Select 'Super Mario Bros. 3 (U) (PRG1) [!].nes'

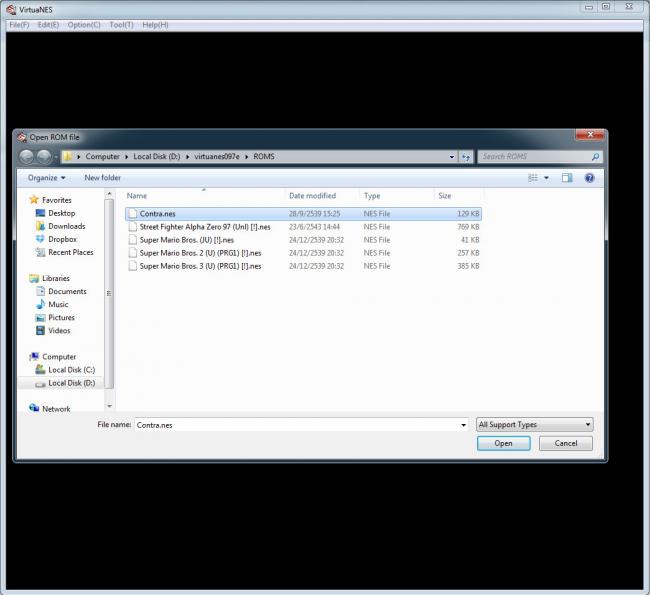(x=200, y=266)
